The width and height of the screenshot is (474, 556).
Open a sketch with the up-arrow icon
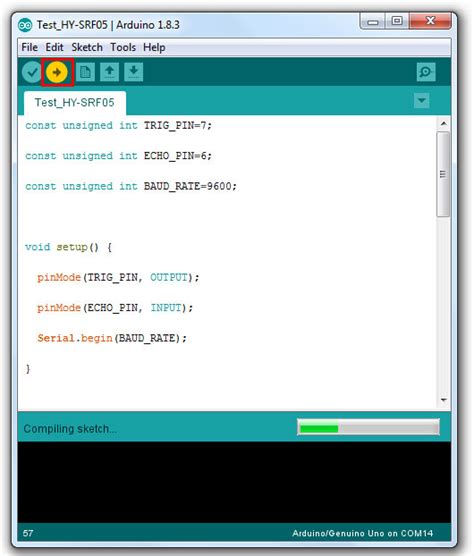pyautogui.click(x=110, y=72)
